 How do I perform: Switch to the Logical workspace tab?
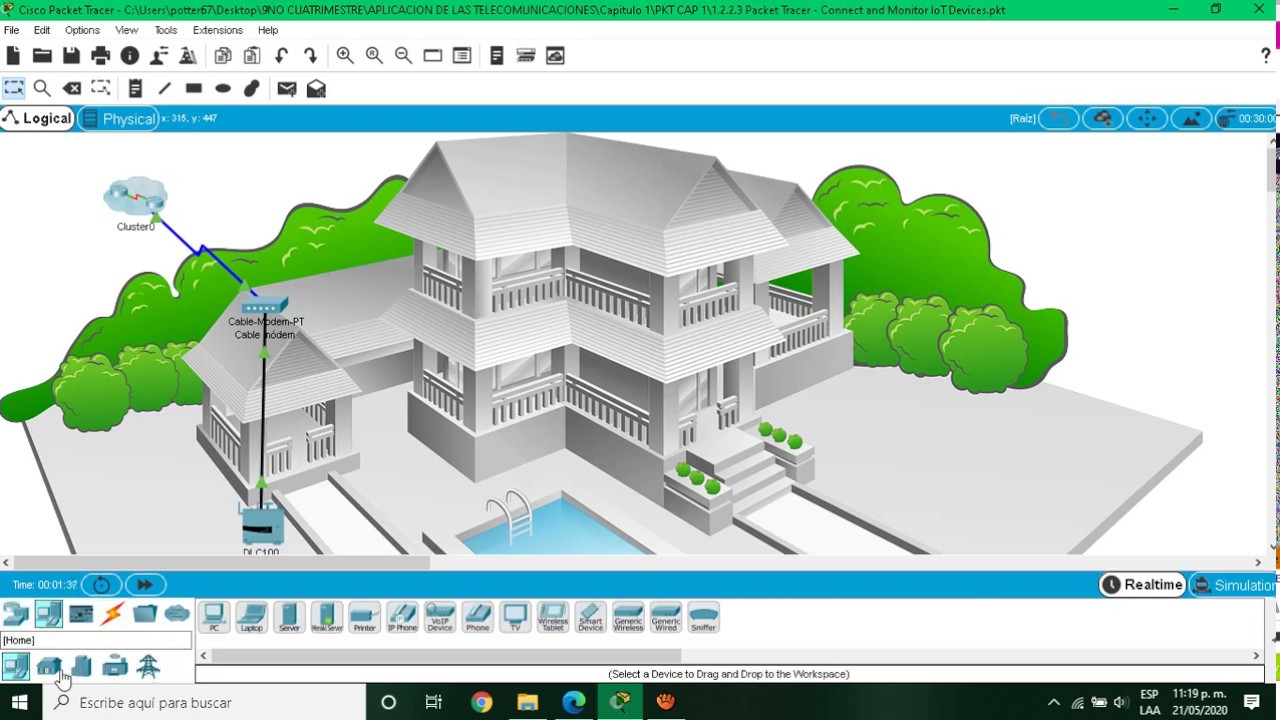37,118
